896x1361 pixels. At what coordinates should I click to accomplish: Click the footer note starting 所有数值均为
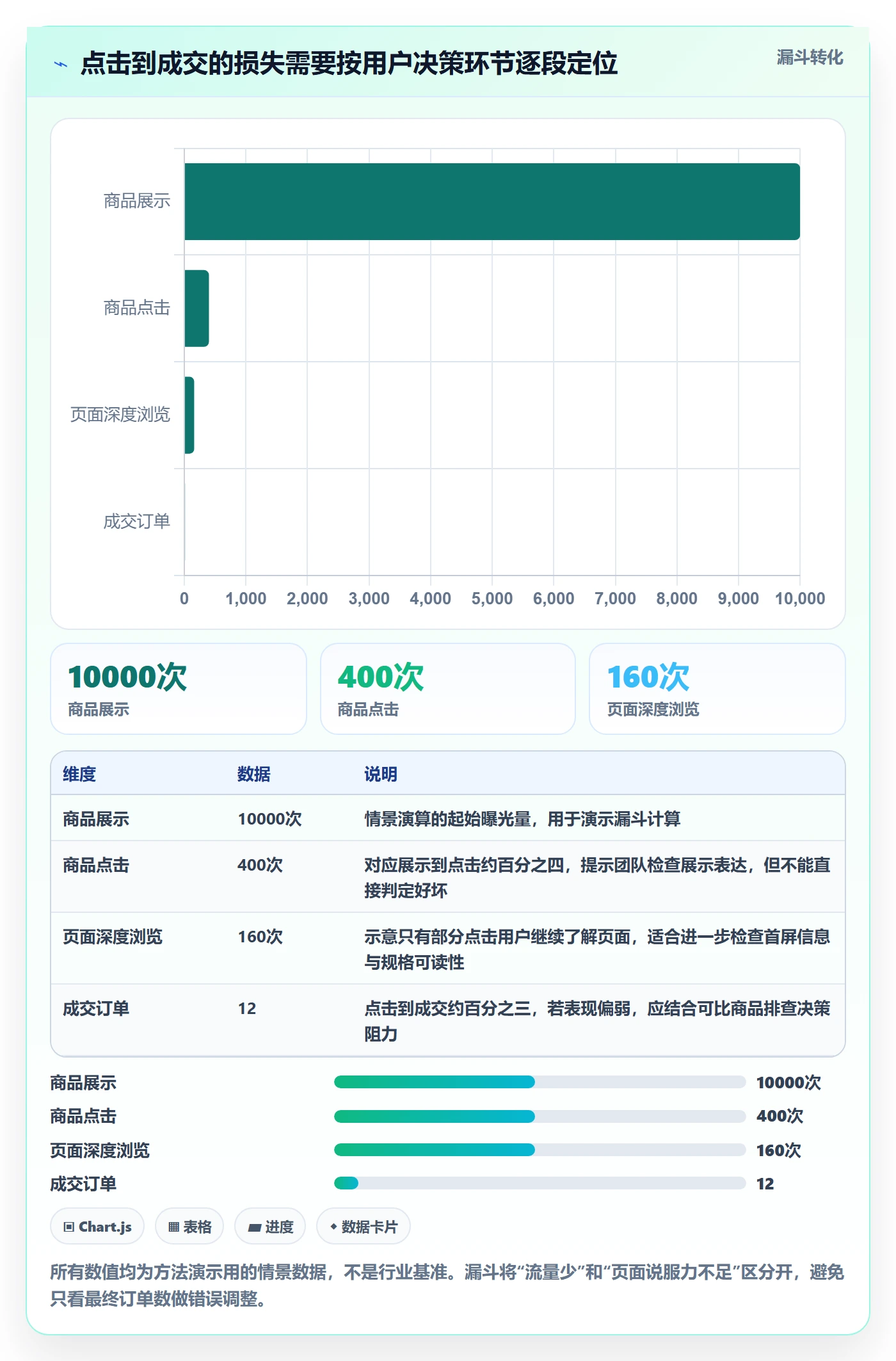coord(447,1285)
